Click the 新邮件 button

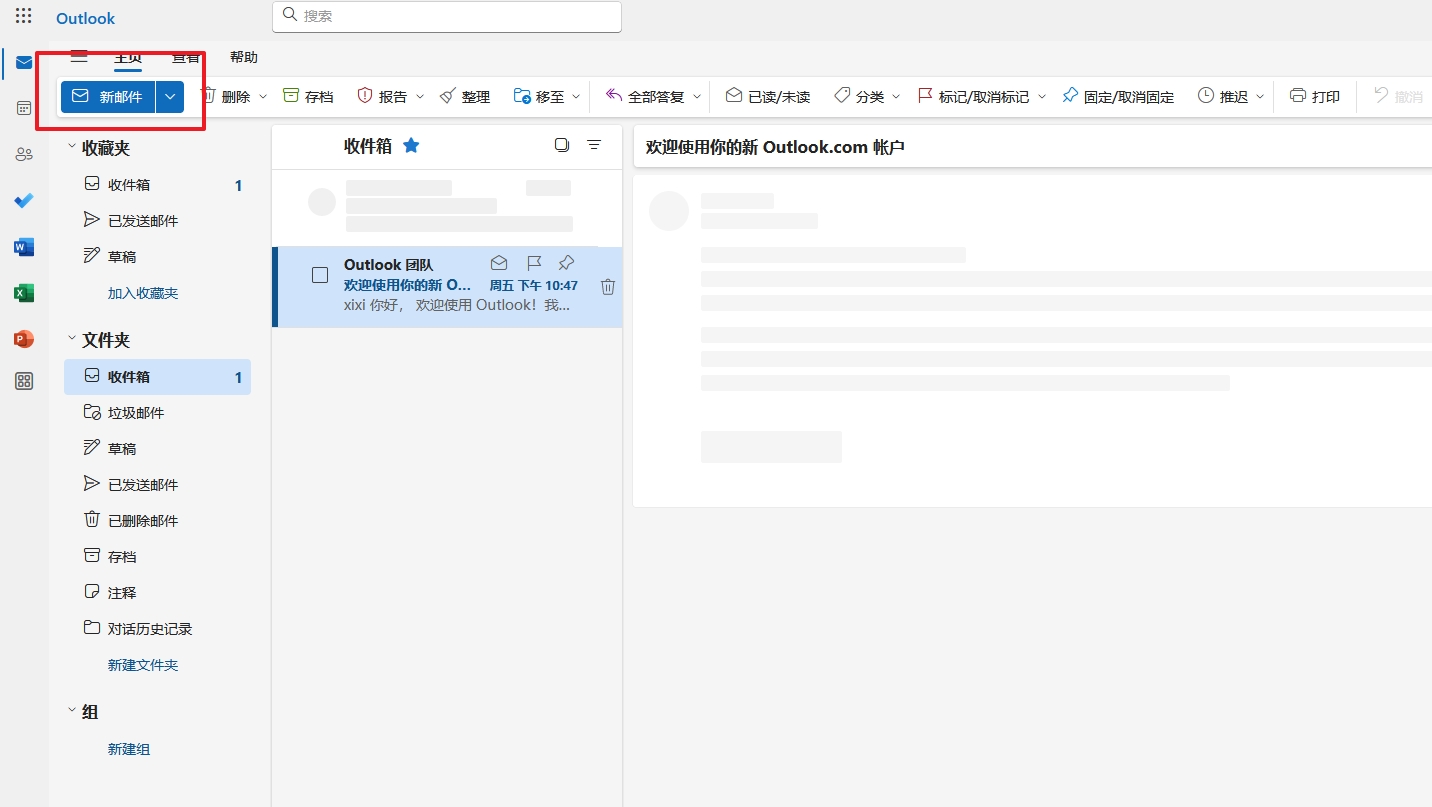click(x=108, y=97)
